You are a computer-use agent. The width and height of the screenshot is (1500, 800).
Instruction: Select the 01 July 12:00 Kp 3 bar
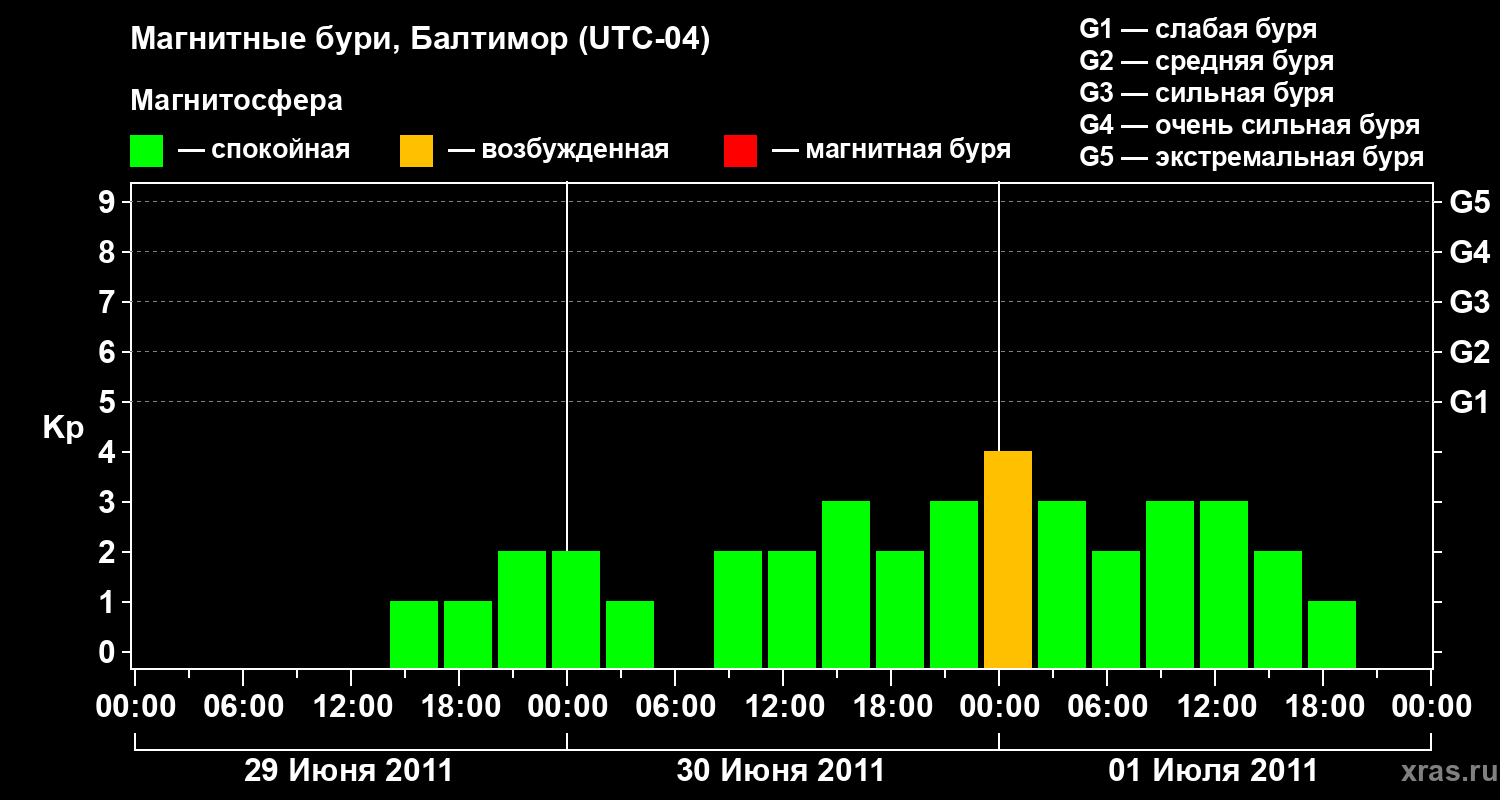1224,585
